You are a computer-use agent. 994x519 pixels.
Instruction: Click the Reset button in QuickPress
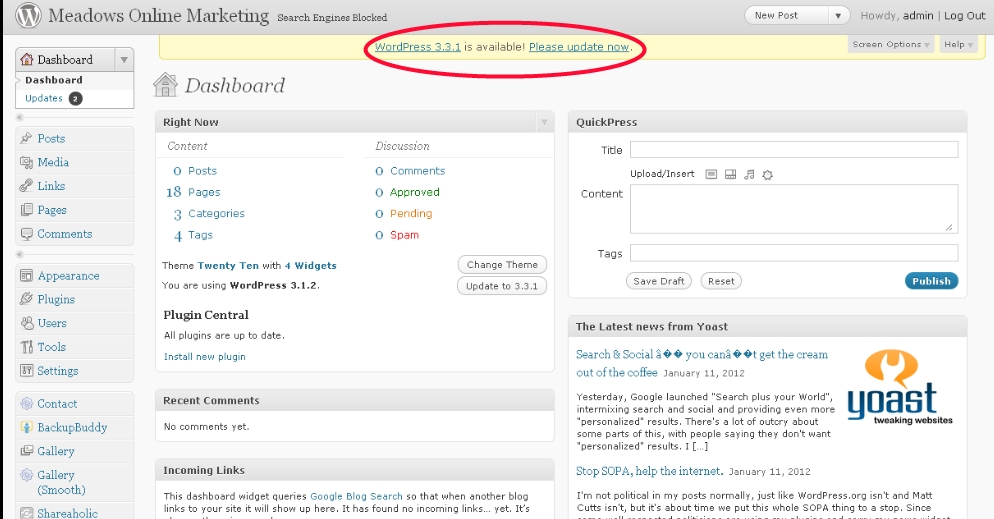[721, 281]
